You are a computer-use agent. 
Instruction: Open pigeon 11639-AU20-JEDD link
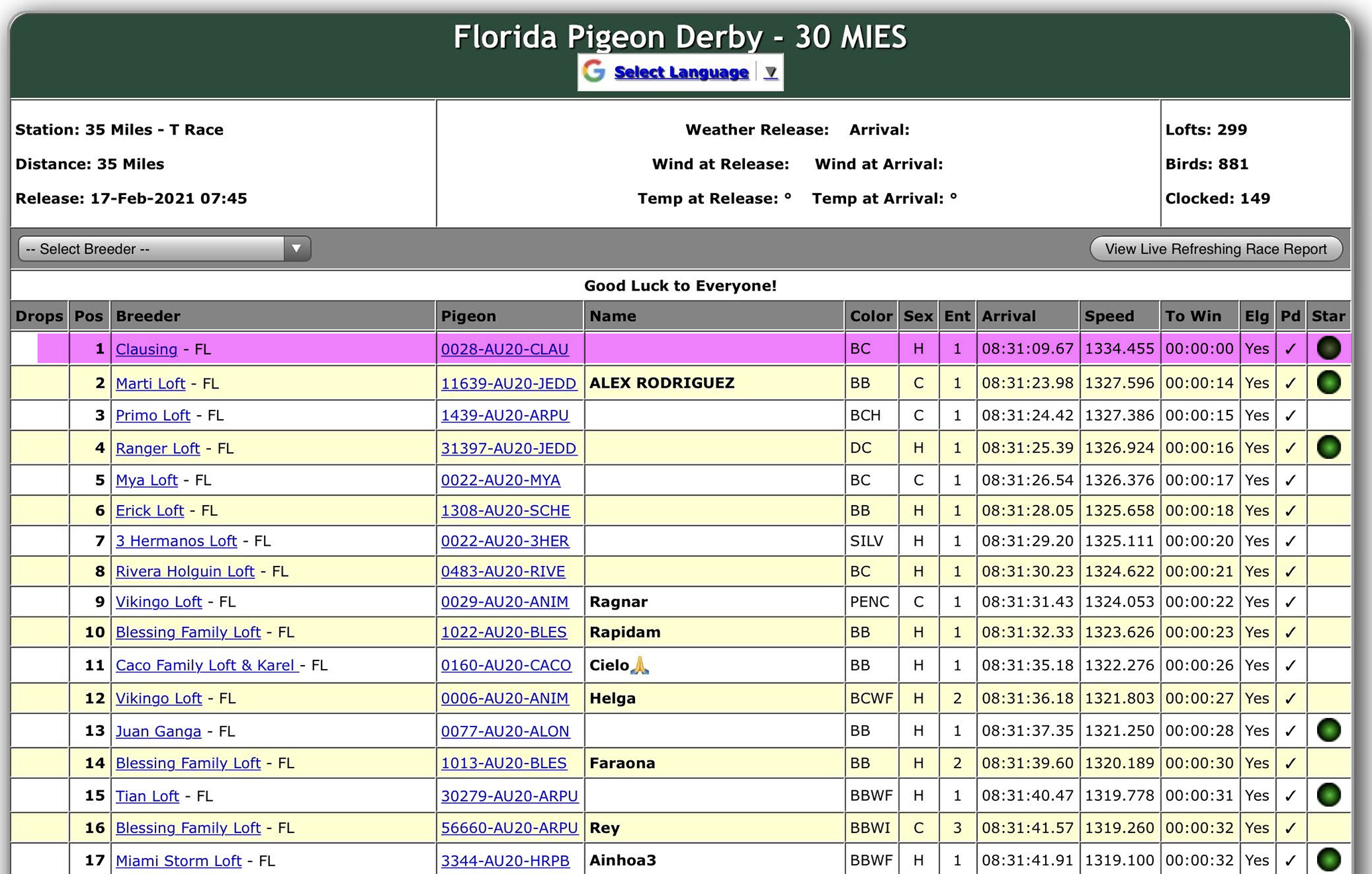coord(508,384)
